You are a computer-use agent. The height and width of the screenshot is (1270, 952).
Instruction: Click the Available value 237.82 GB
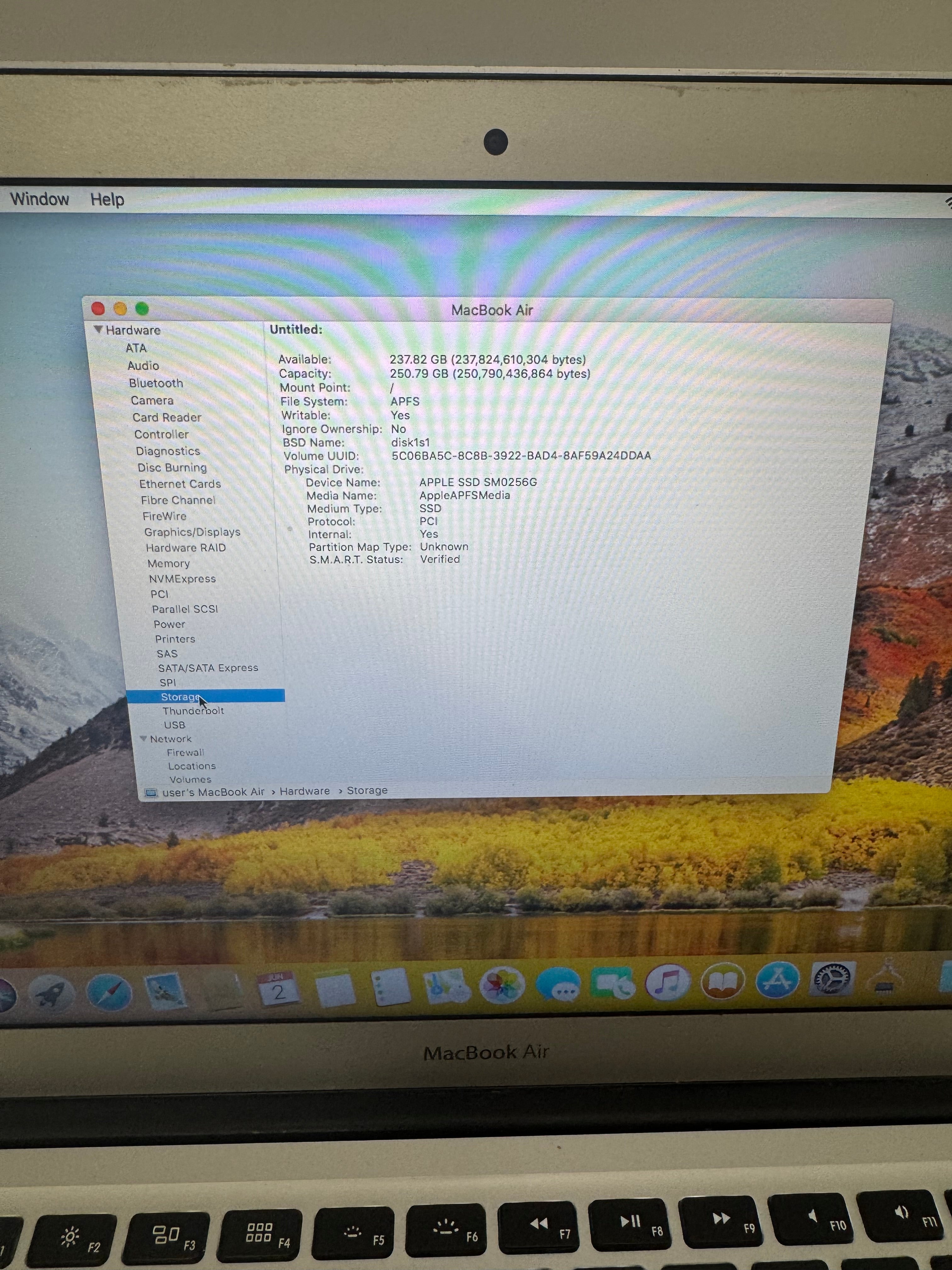[x=488, y=359]
